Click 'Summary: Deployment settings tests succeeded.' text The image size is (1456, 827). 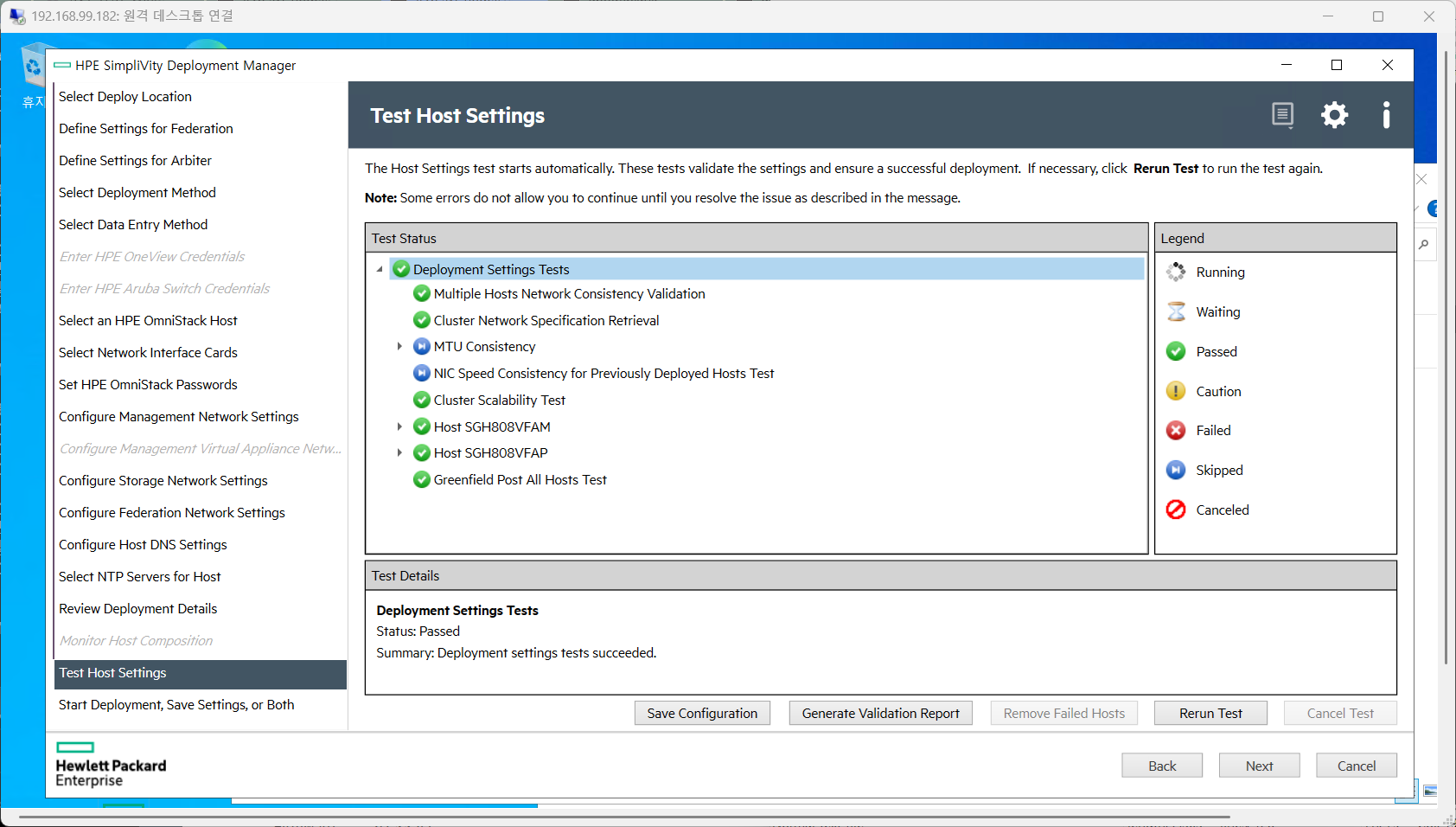click(x=516, y=653)
